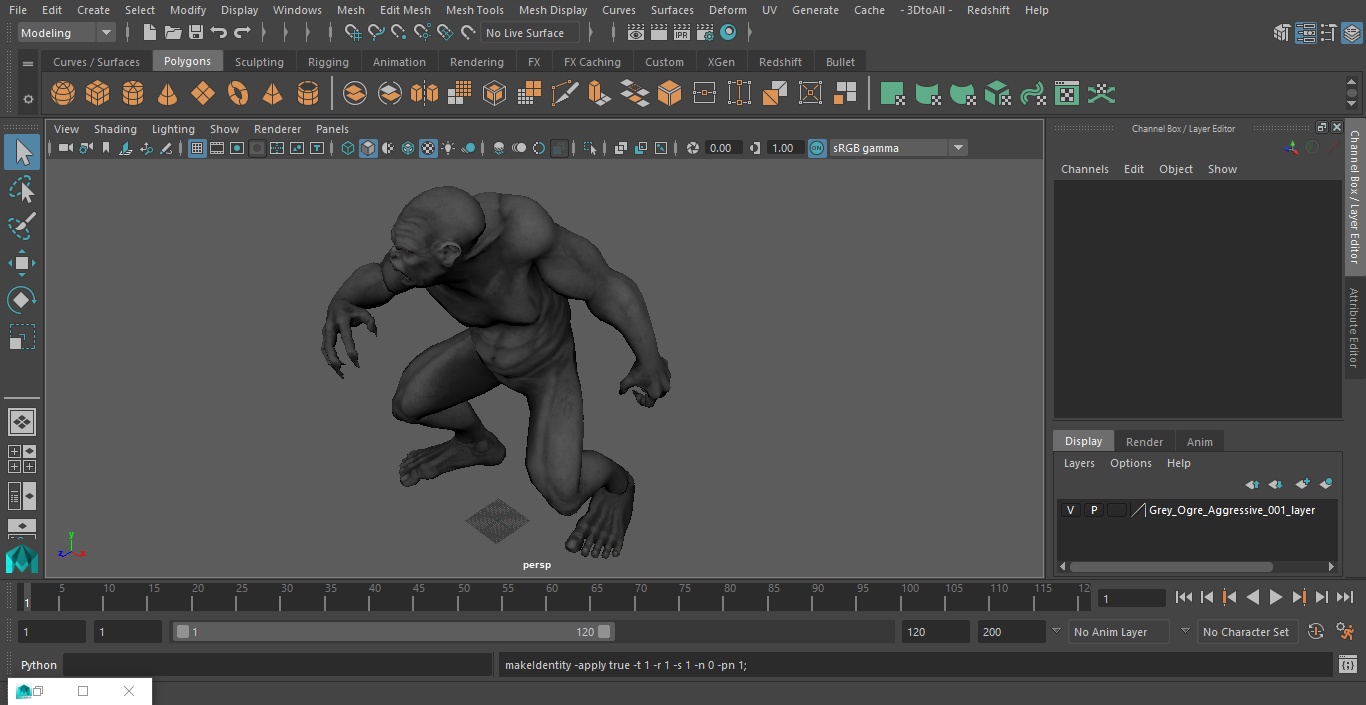1366x705 pixels.
Task: Open the shelf tab list menu icon
Action: [x=28, y=63]
